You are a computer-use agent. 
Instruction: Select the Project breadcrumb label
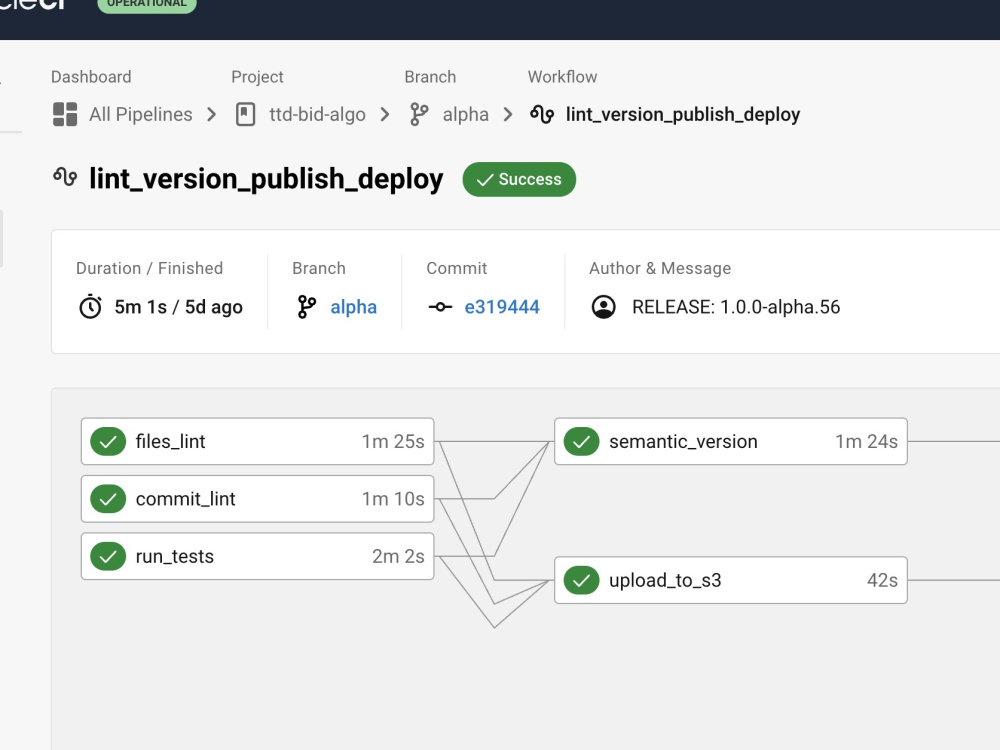coord(257,76)
